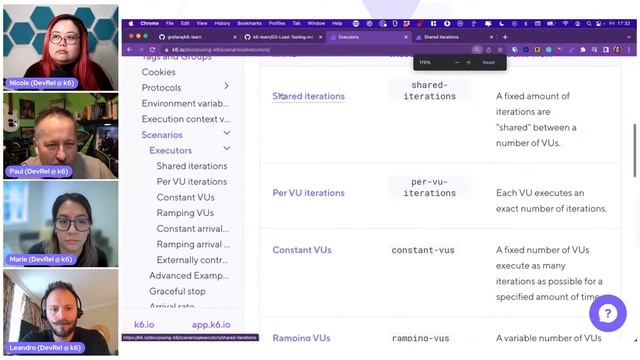Go back using the browser back arrow
Viewport: 640px width, 360px height.
[x=129, y=50]
